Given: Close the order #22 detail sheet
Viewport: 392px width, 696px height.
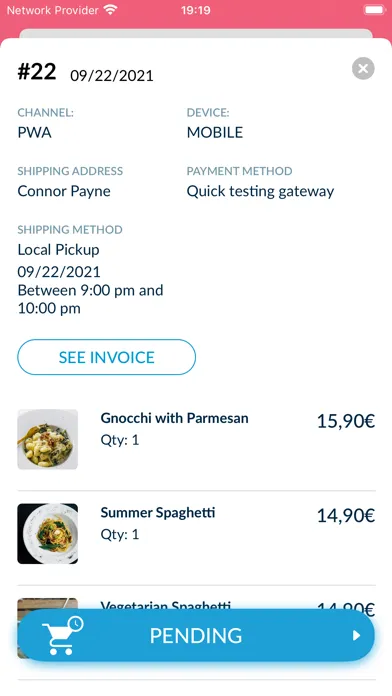Looking at the screenshot, I should pyautogui.click(x=363, y=69).
